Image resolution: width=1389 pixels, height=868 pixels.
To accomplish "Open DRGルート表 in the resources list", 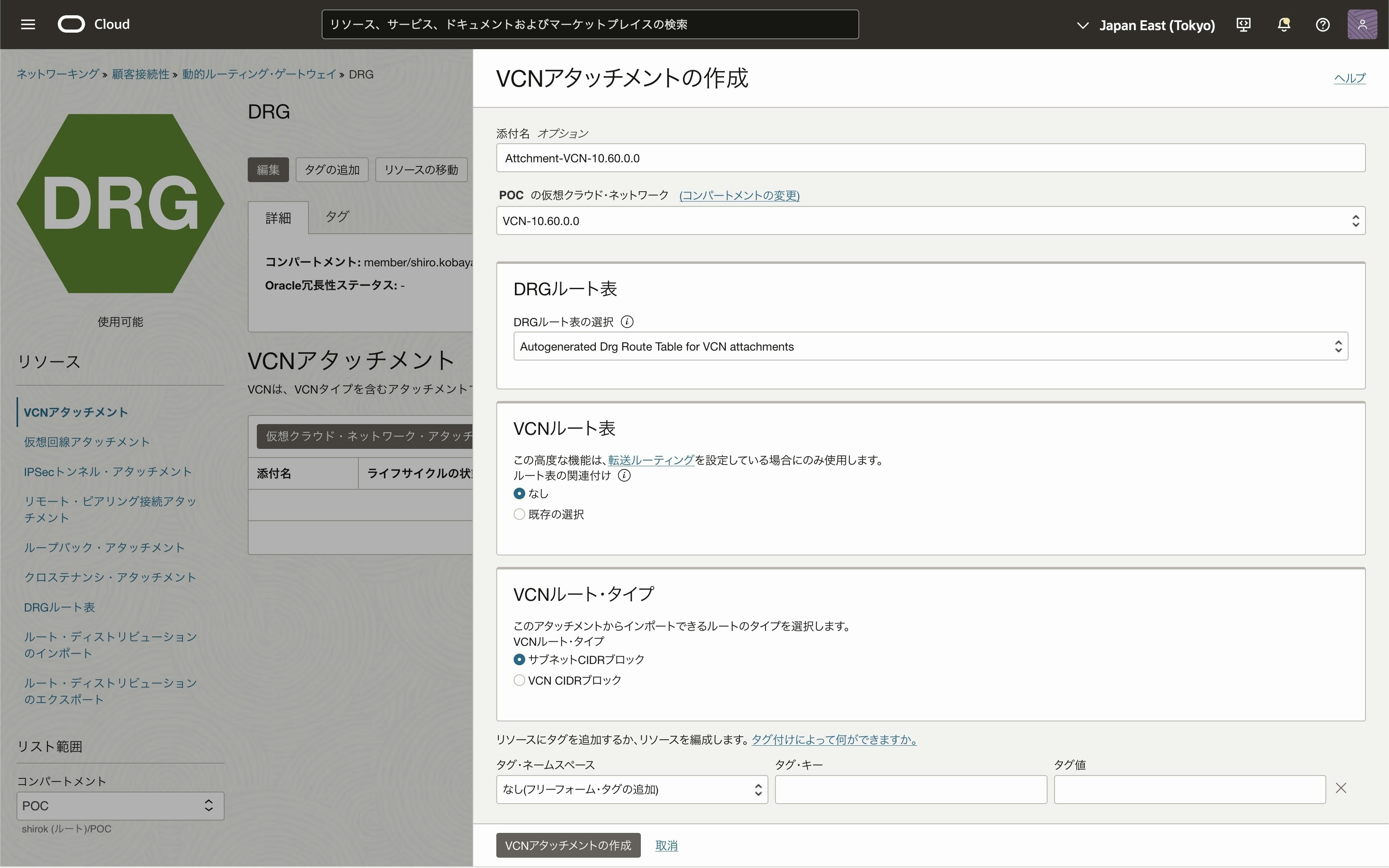I will 59,607.
